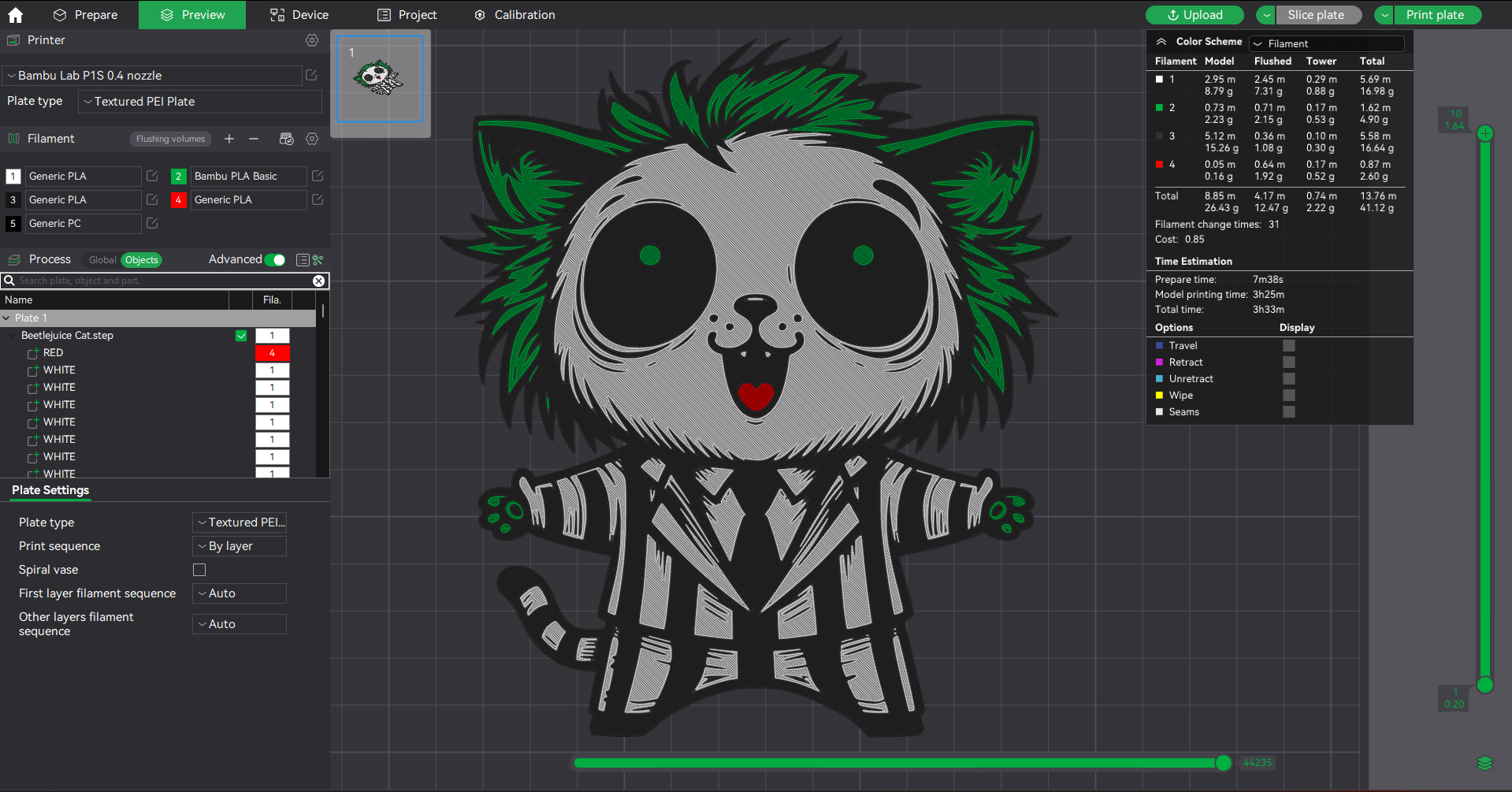Toggle Travel display checkbox
Screen dimensions: 1512x792
coord(1289,345)
